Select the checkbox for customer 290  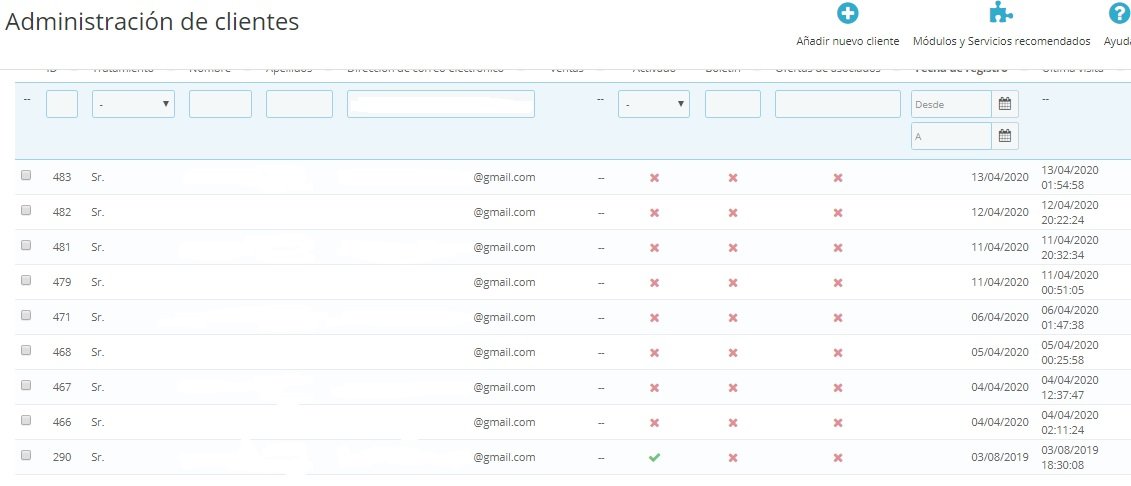(x=26, y=454)
